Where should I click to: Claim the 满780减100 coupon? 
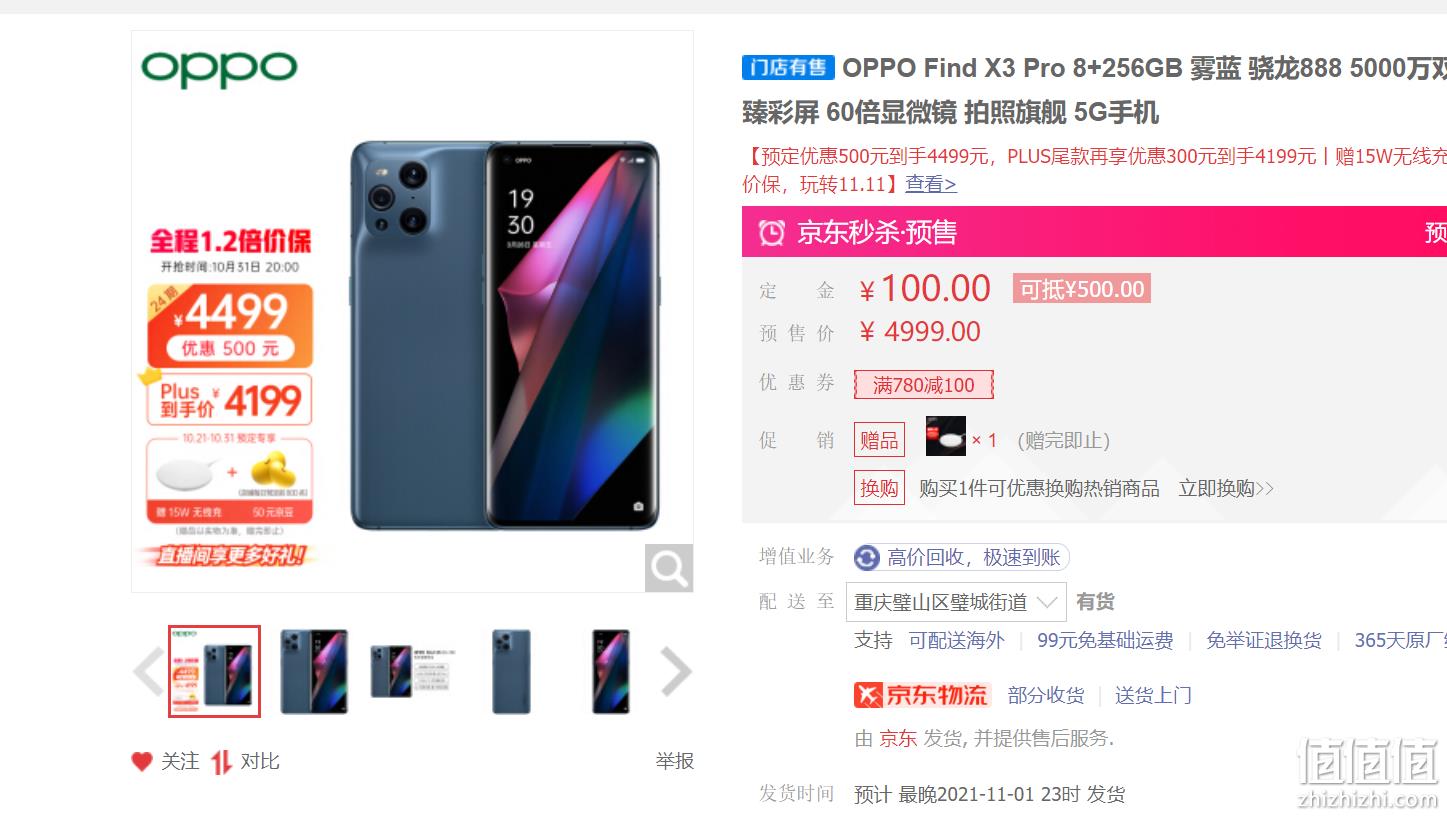coord(923,385)
